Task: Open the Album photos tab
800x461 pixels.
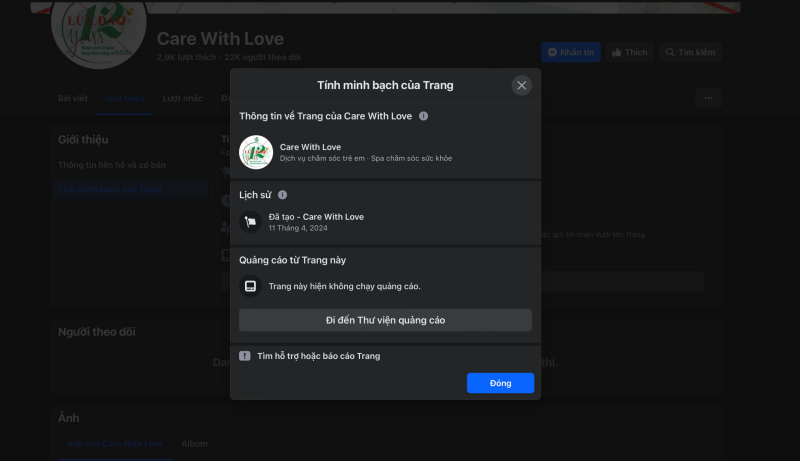Action: [194, 444]
